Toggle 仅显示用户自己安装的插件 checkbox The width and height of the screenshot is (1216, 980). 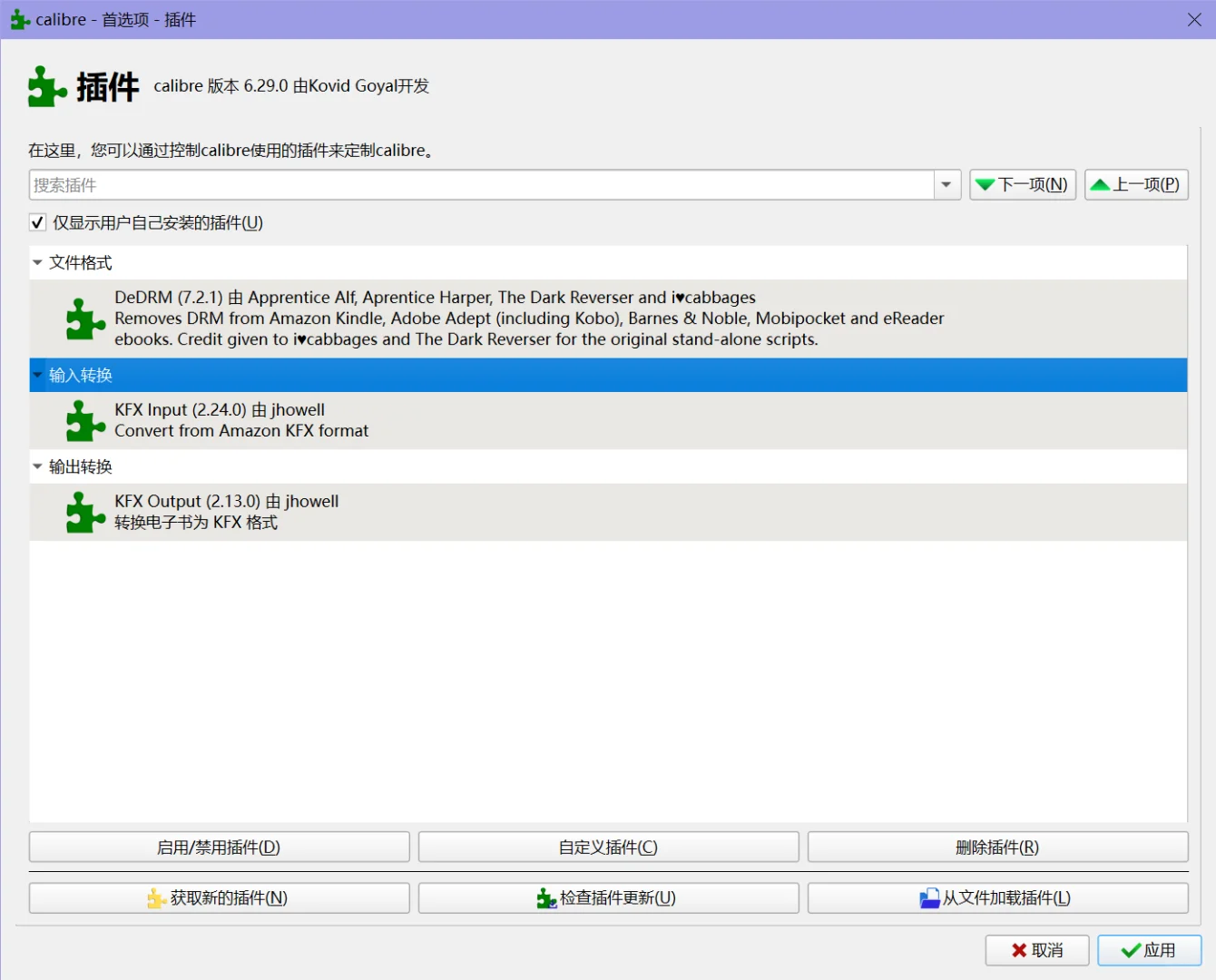[38, 222]
